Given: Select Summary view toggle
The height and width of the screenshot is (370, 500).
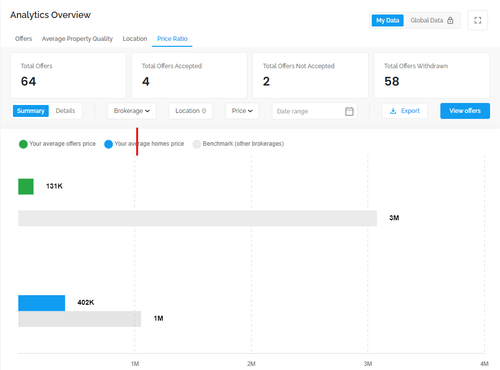Looking at the screenshot, I should [x=31, y=111].
